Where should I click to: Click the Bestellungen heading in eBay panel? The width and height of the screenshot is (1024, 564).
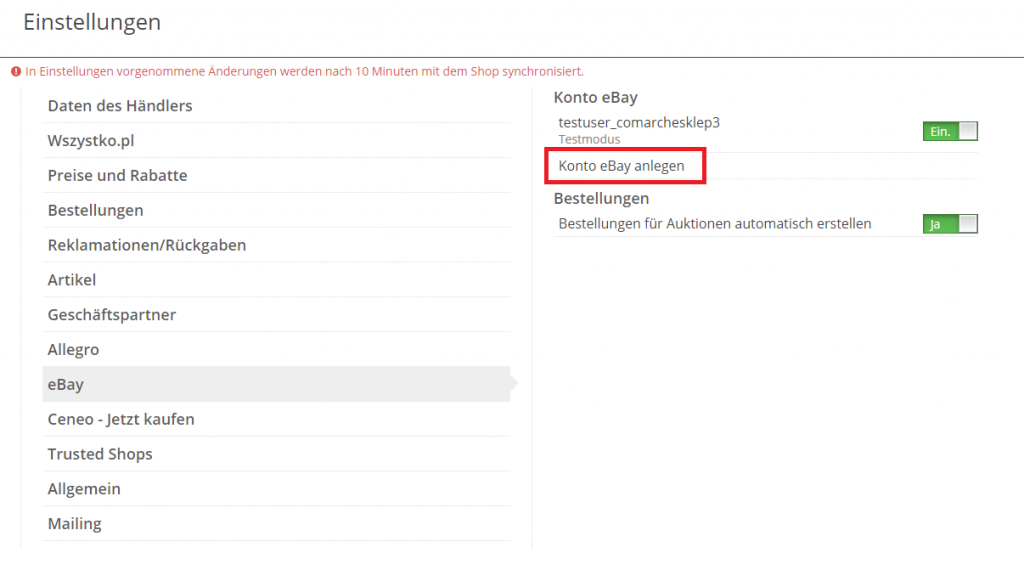(601, 198)
